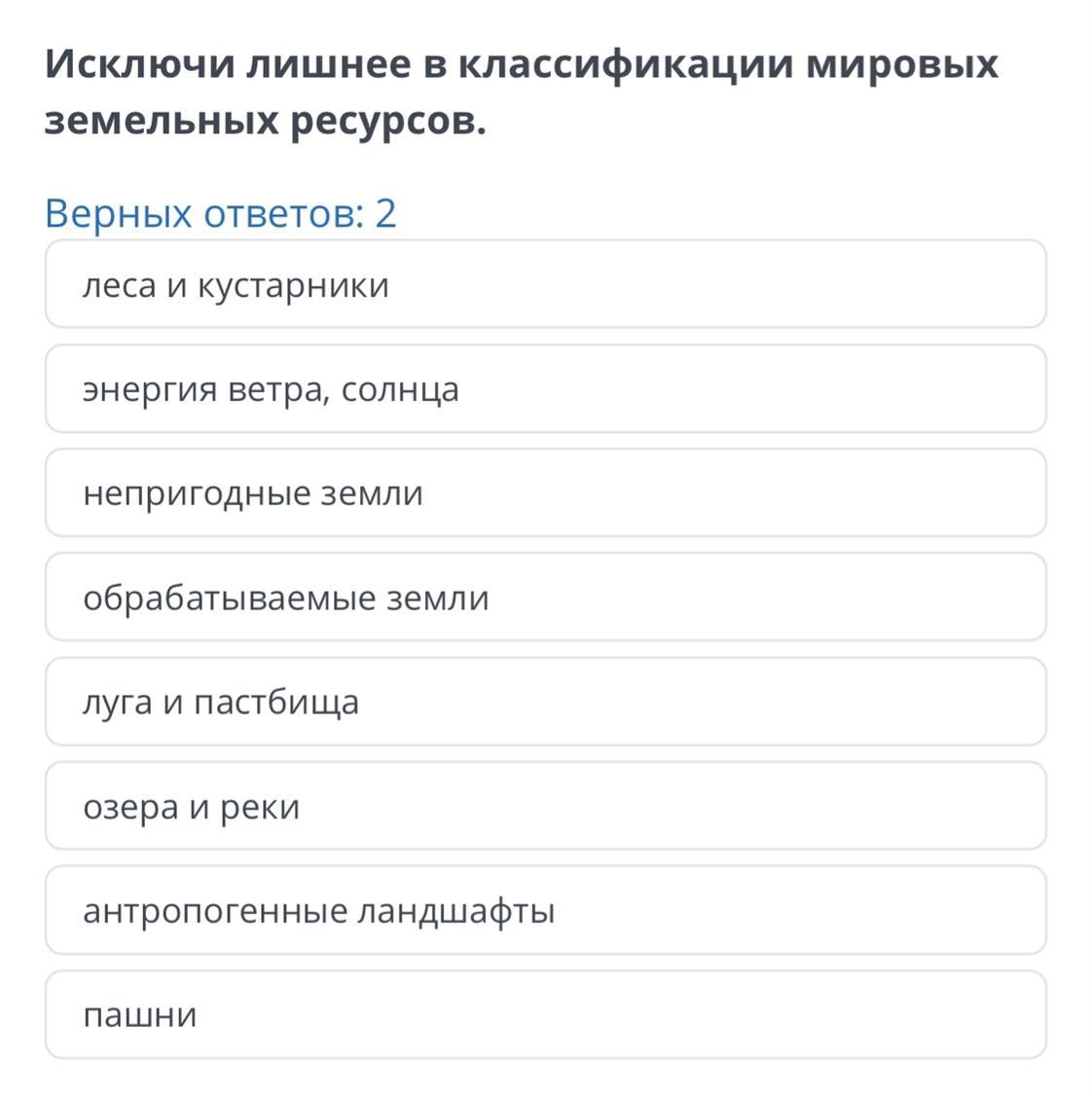This screenshot has width=1092, height=1093.
Task: Select 'обрабатываемые земли' answer option
Action: (x=546, y=598)
